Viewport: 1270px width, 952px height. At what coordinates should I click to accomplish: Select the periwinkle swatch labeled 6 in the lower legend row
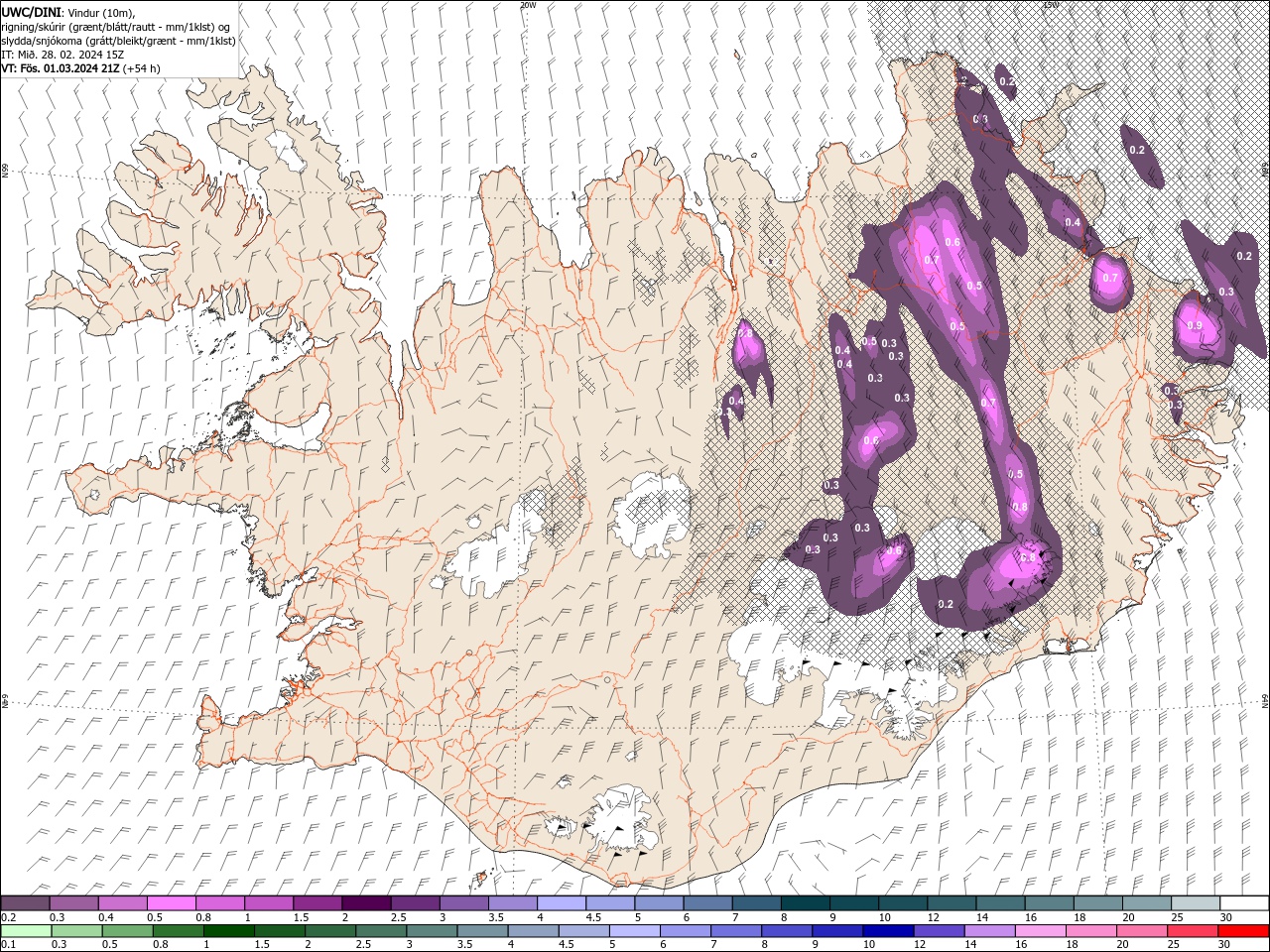(686, 931)
